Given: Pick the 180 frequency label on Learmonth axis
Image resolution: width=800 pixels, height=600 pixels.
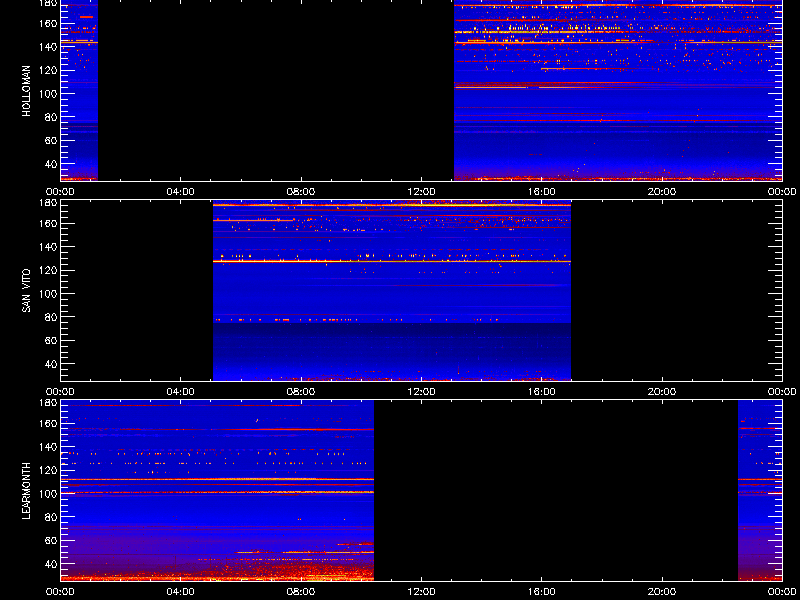Looking at the screenshot, I should coord(47,403).
